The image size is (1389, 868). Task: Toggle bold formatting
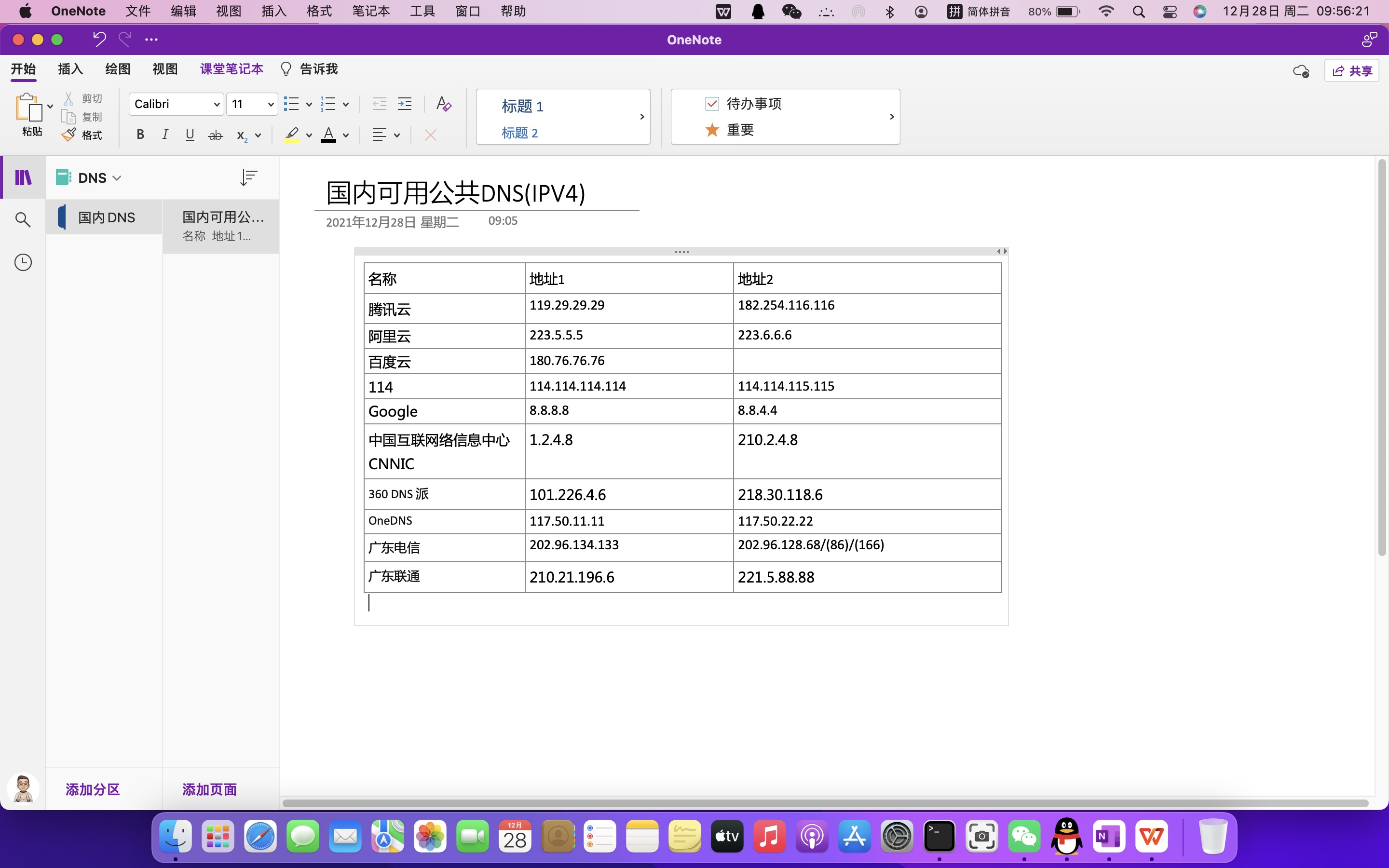point(140,135)
